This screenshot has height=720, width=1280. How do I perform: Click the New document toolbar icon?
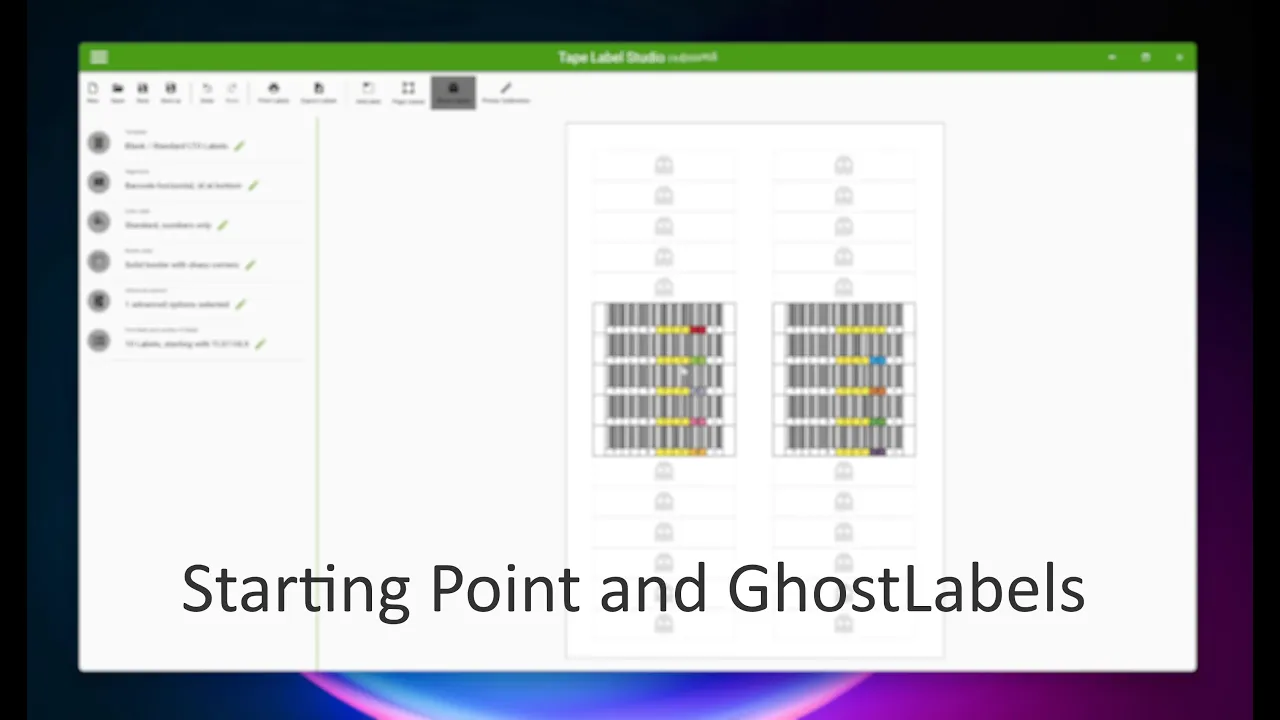pyautogui.click(x=93, y=91)
